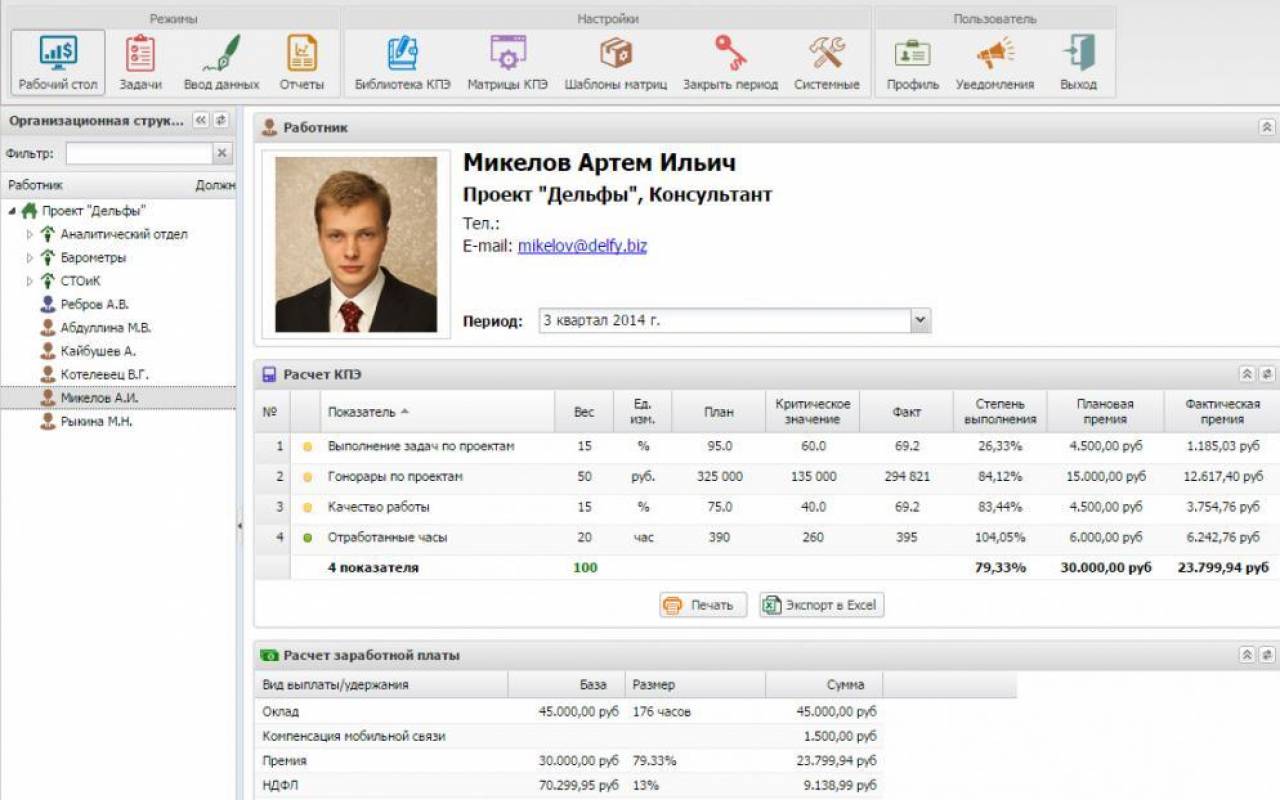Refresh the organizational structure panel
The image size is (1280, 800).
(x=221, y=120)
